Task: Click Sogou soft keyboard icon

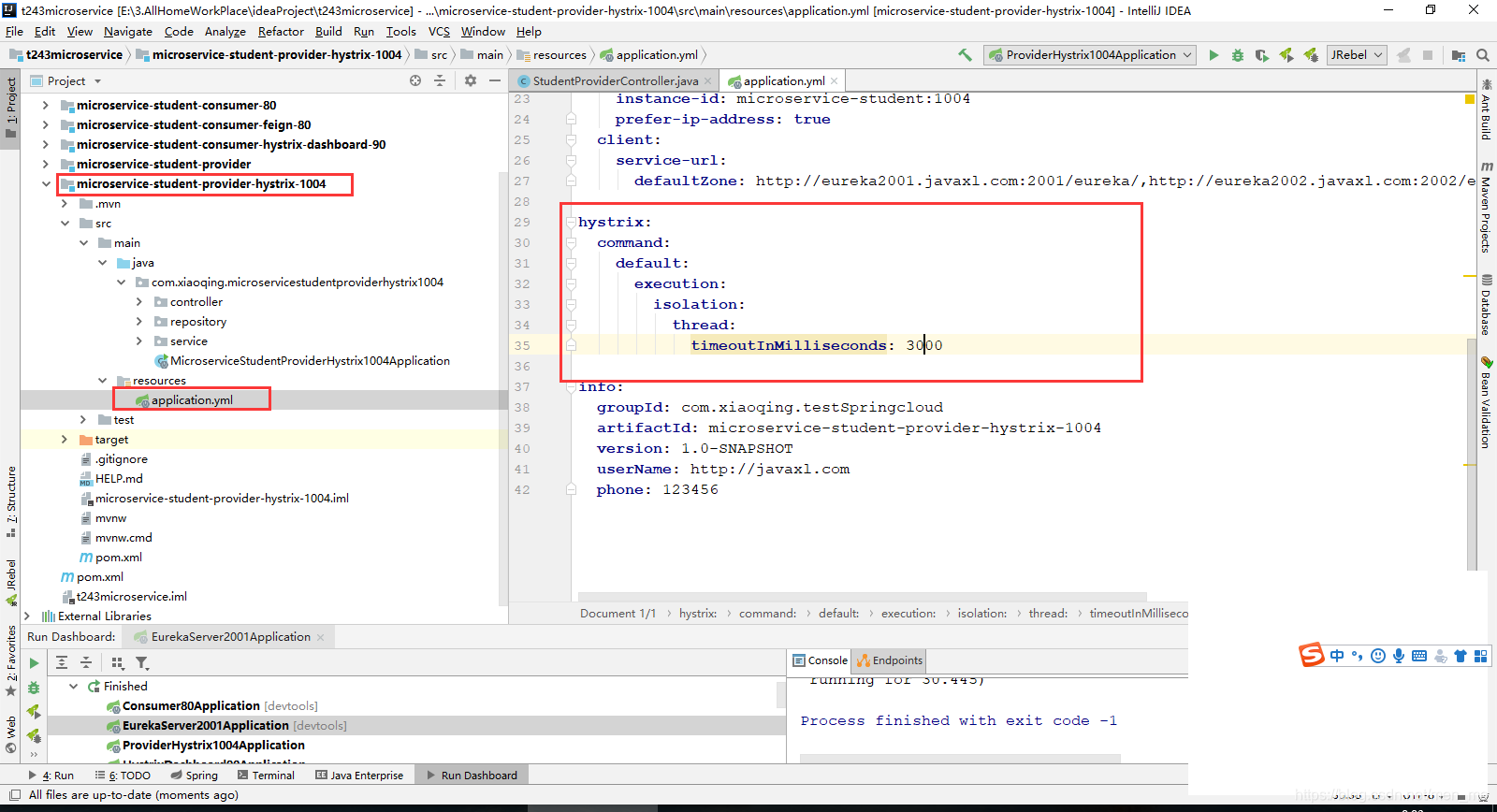Action: coord(1419,656)
